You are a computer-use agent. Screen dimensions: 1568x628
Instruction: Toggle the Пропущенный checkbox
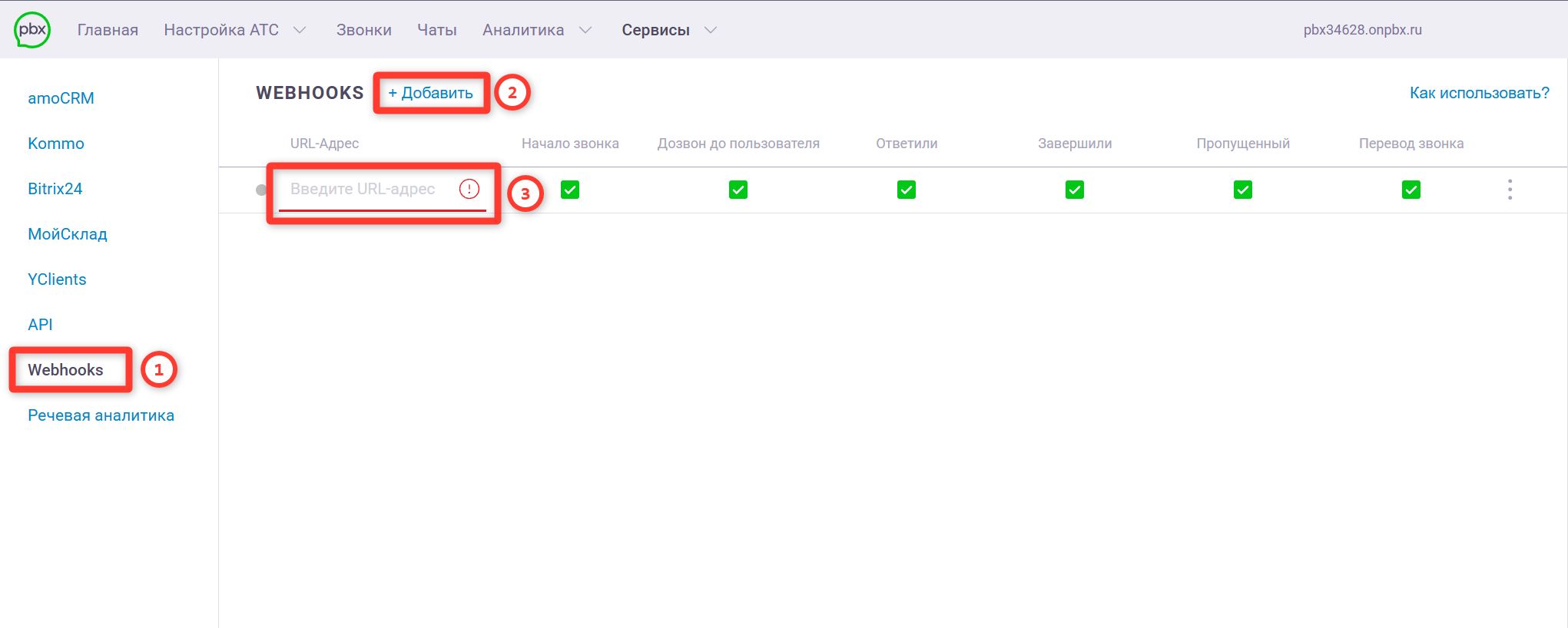(1243, 190)
